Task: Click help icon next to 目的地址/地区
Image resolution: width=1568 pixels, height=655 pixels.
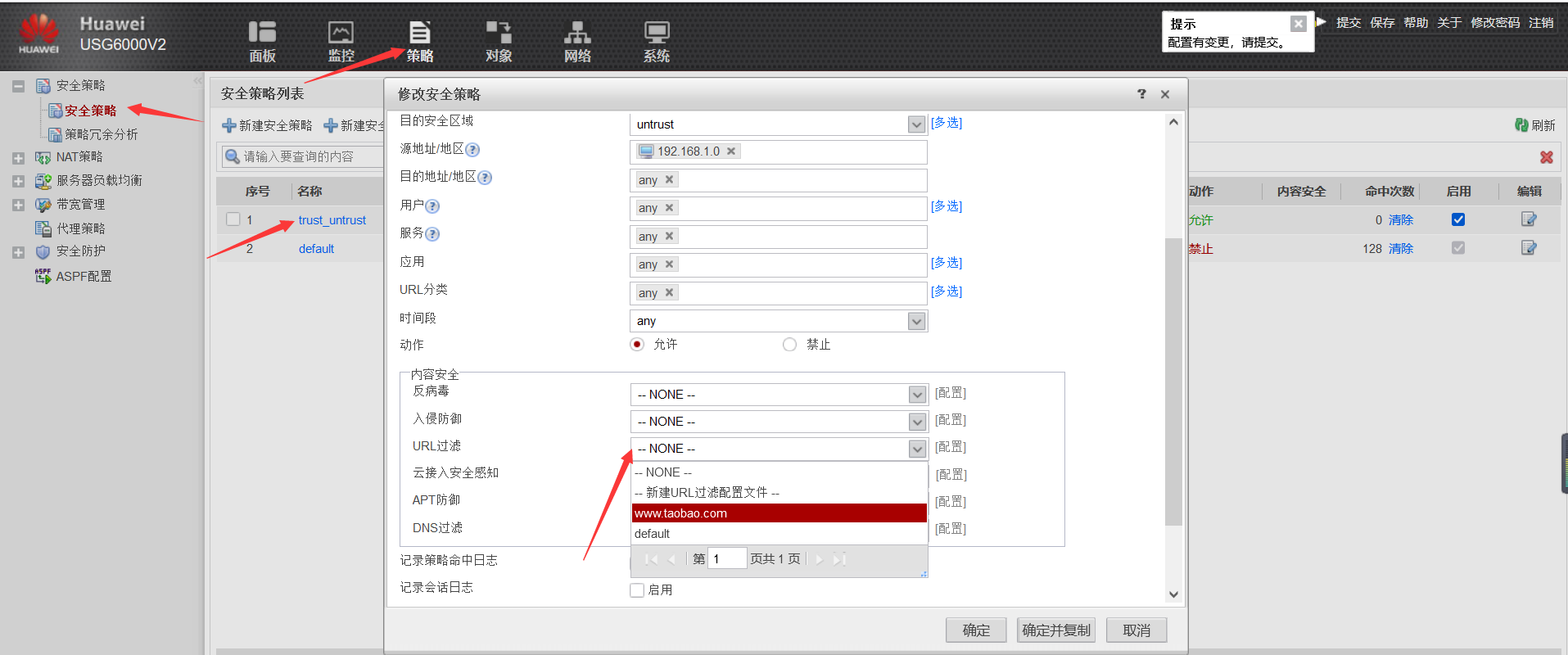Action: [485, 178]
